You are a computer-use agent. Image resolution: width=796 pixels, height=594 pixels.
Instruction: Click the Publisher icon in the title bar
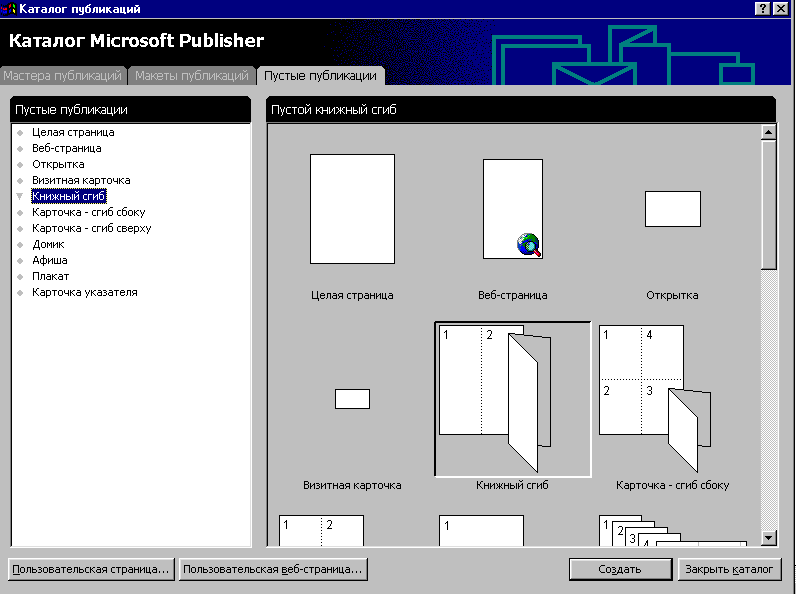(9, 9)
